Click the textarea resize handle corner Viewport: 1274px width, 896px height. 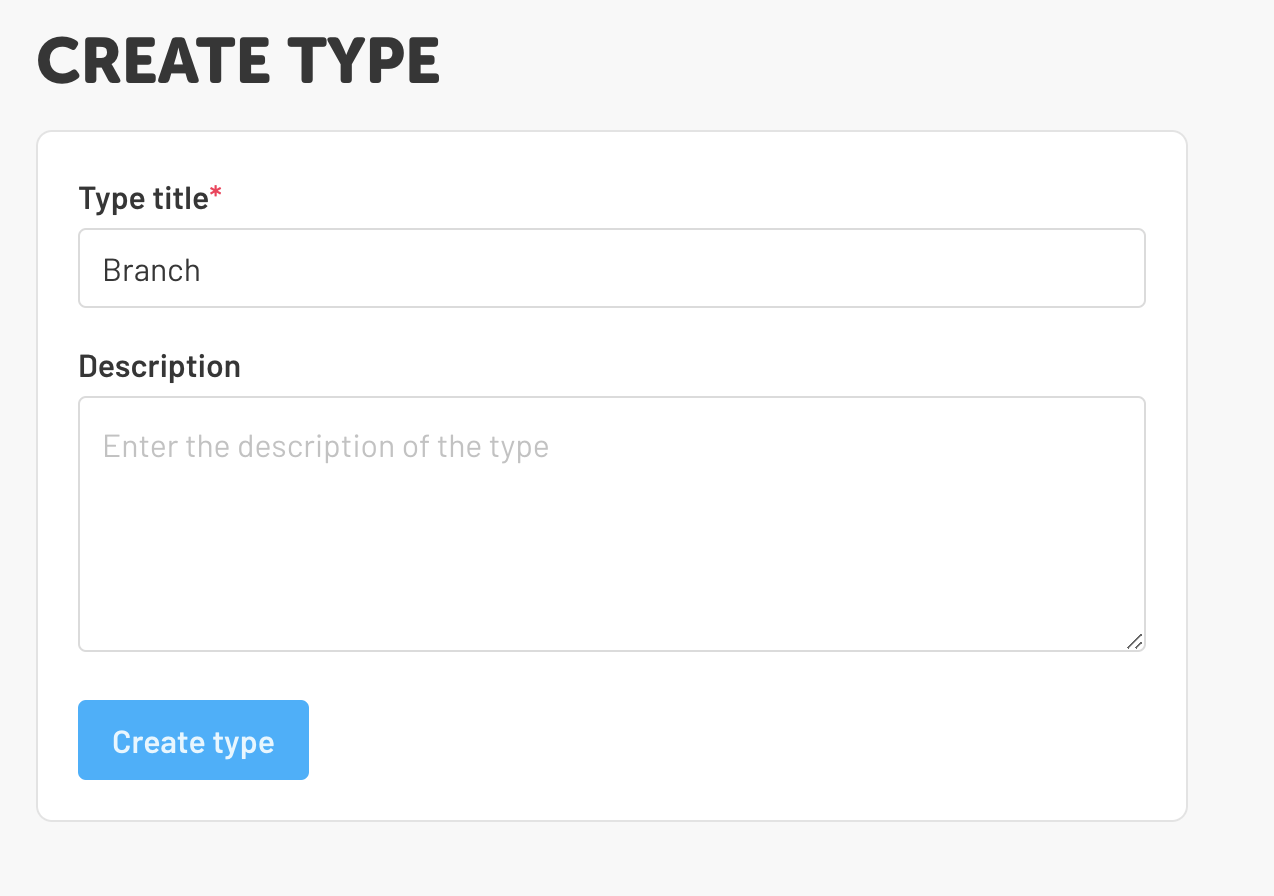[1135, 642]
